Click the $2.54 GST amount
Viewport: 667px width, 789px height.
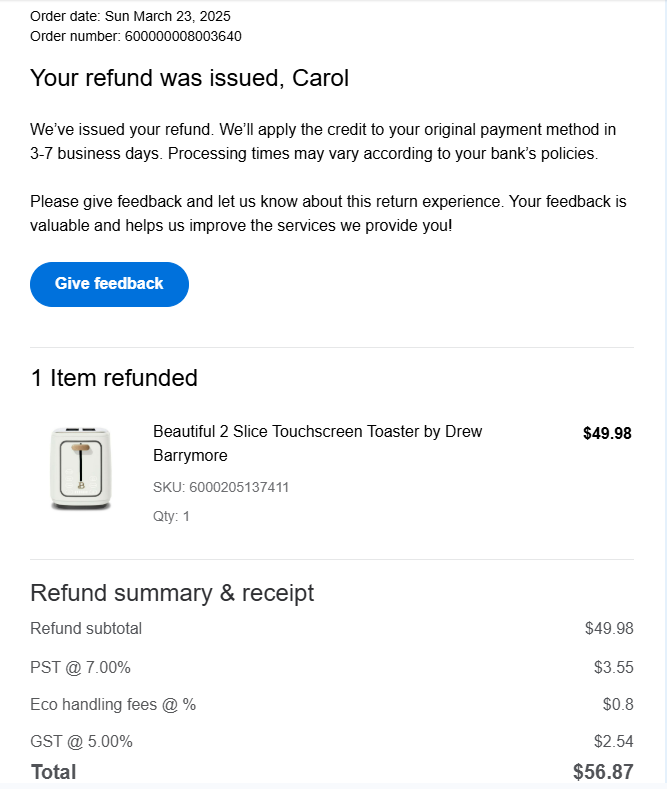pyautogui.click(x=613, y=741)
